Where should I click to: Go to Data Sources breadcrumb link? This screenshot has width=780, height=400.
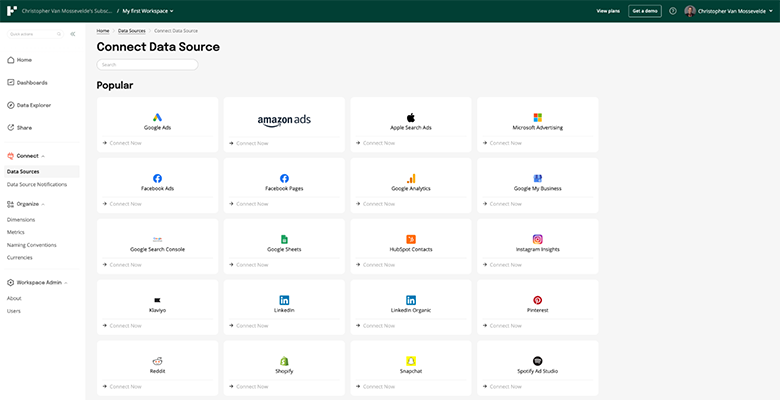(x=132, y=31)
